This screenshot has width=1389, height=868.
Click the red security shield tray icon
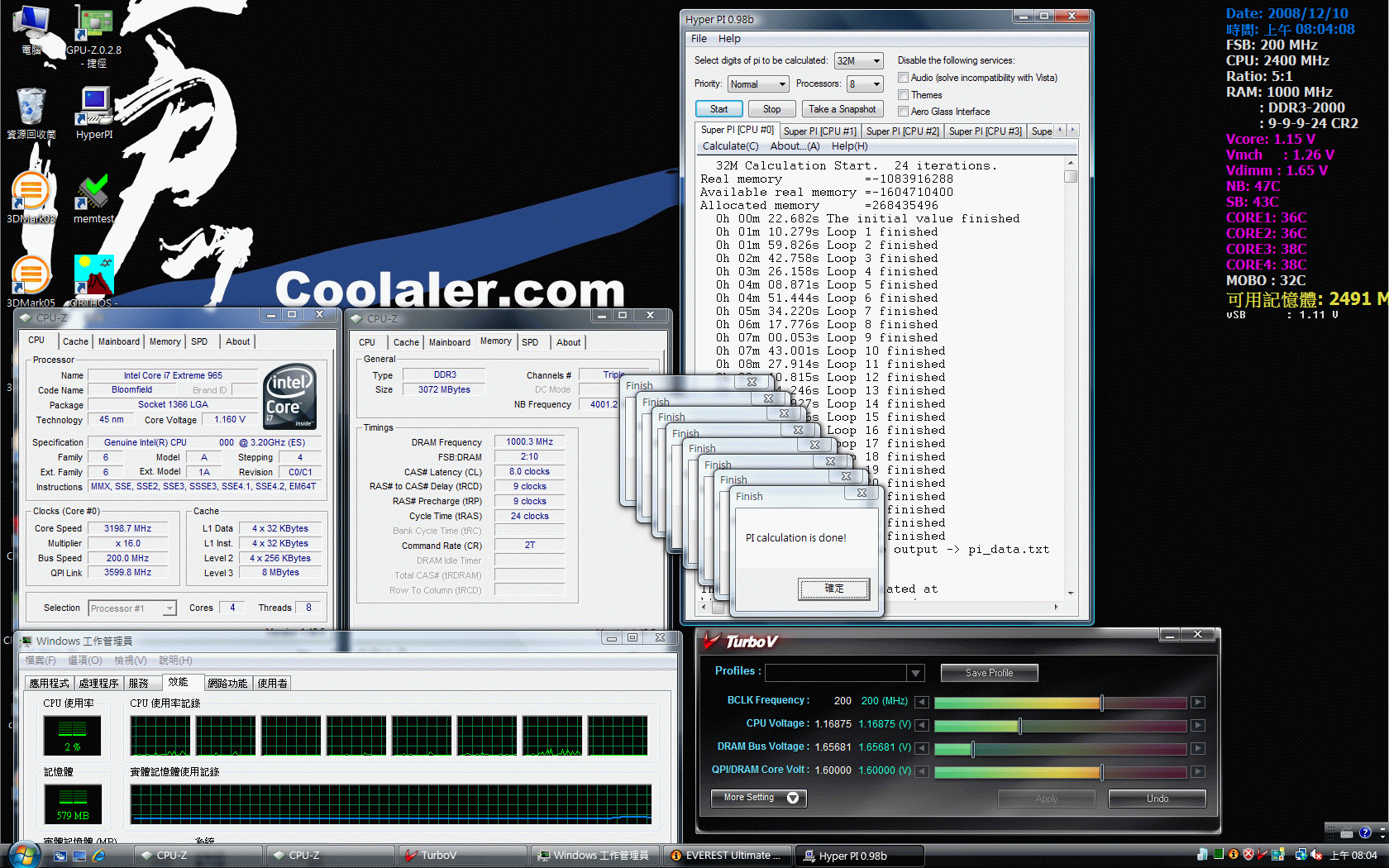tap(1248, 855)
